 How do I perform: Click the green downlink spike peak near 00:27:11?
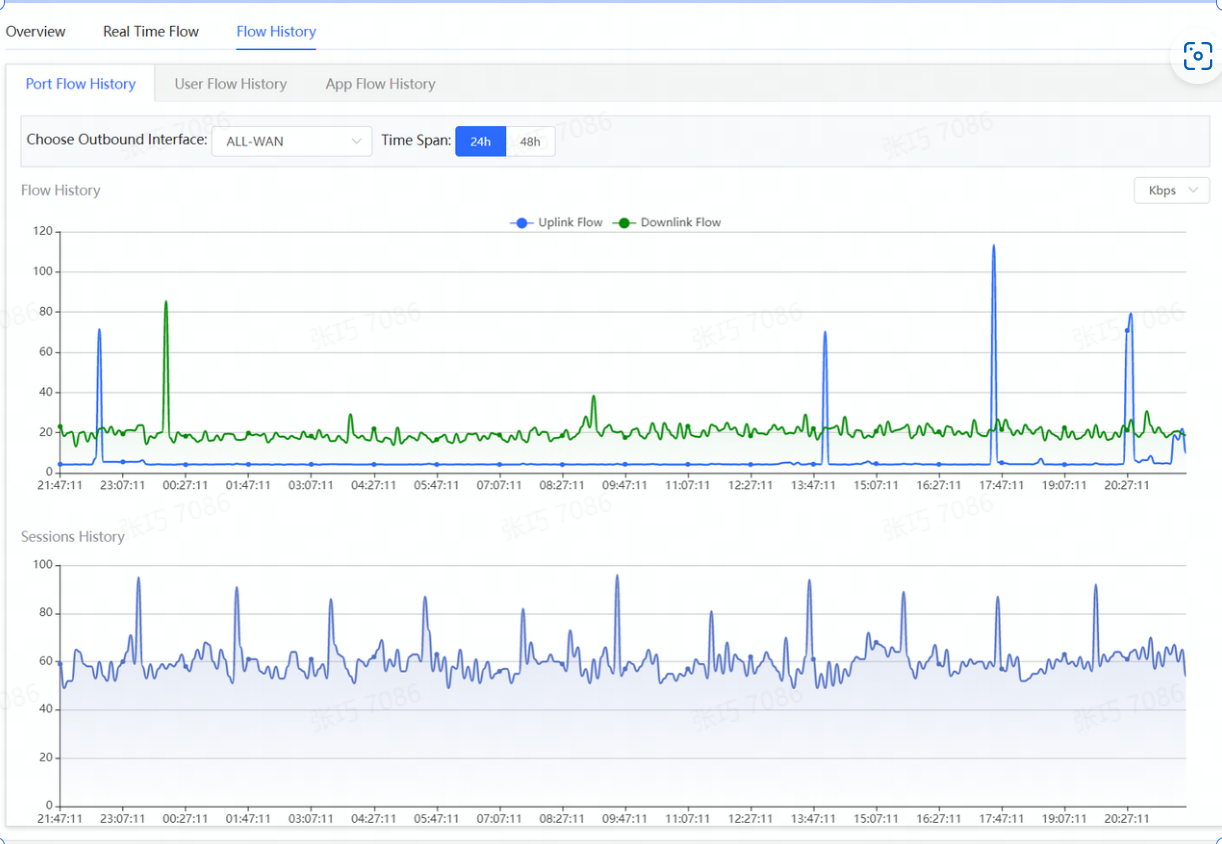coord(166,302)
